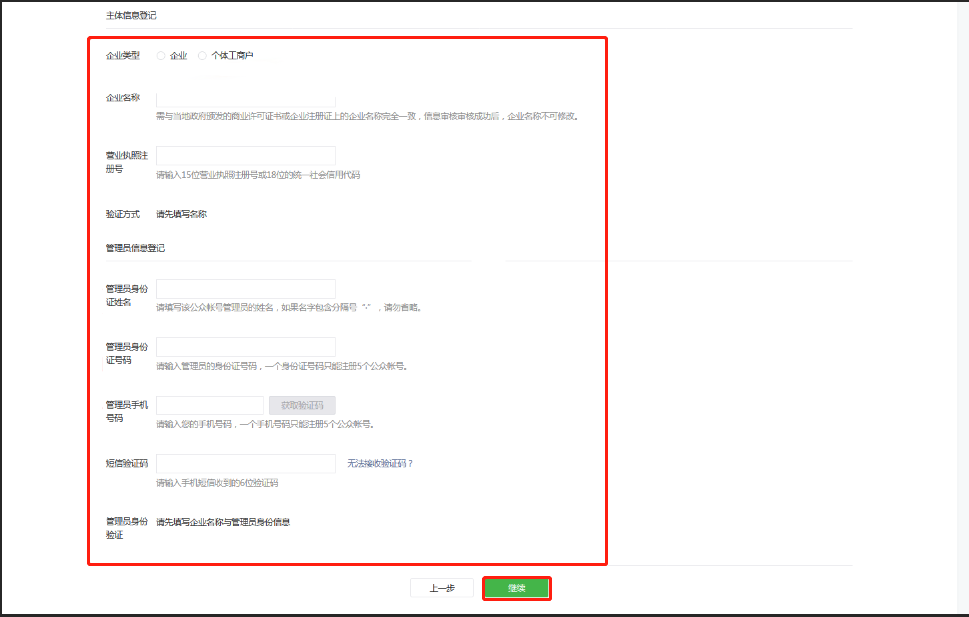Image resolution: width=969 pixels, height=617 pixels.
Task: Open the 无法接收验证码? link
Action: tap(380, 464)
